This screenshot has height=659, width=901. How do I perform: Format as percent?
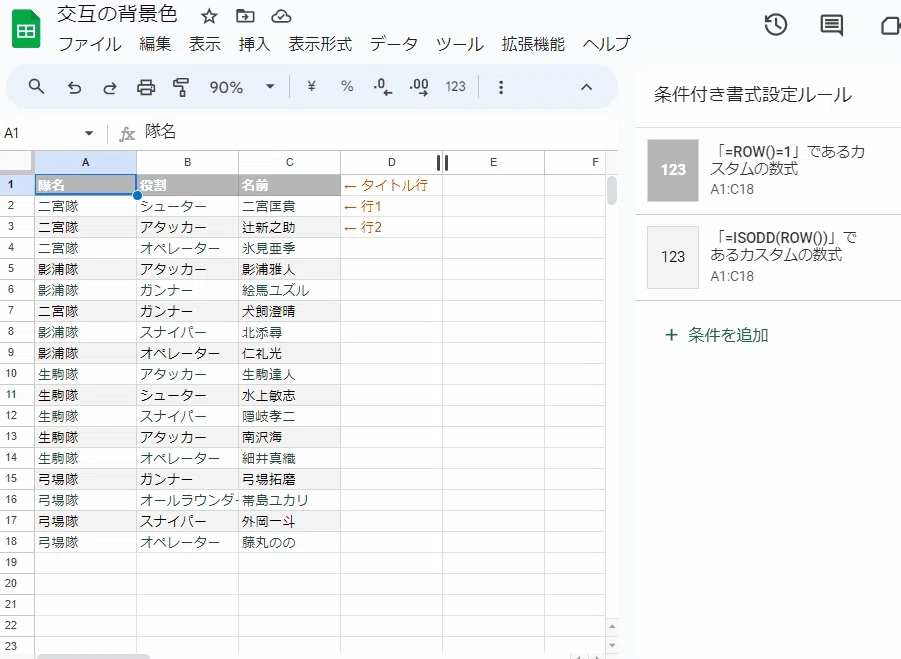pos(347,86)
